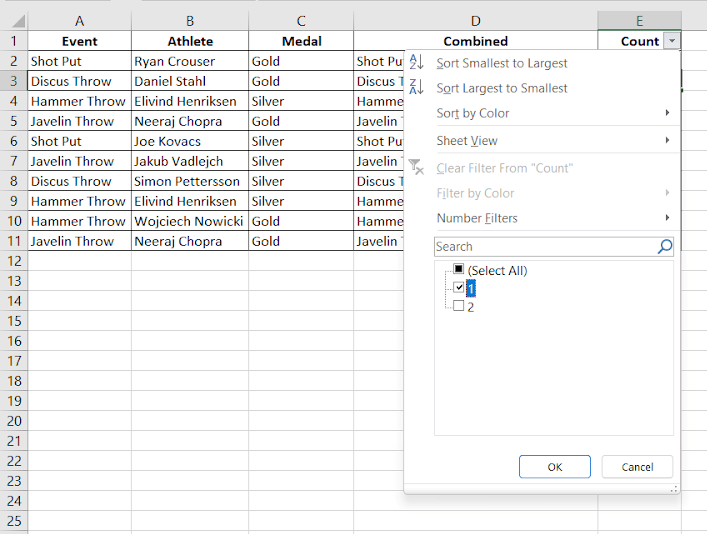Click the Clear Filter funnel icon
The width and height of the screenshot is (707, 534).
coord(416,167)
